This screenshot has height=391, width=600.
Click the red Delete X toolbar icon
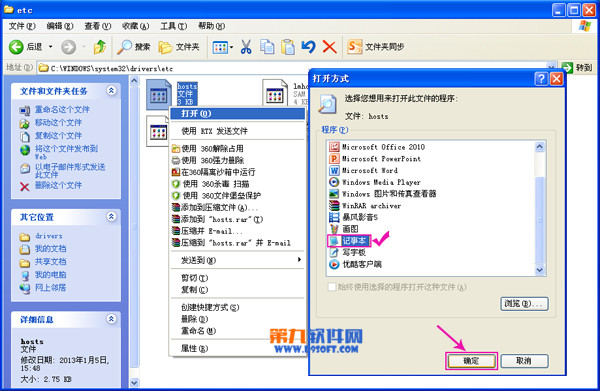tap(329, 47)
